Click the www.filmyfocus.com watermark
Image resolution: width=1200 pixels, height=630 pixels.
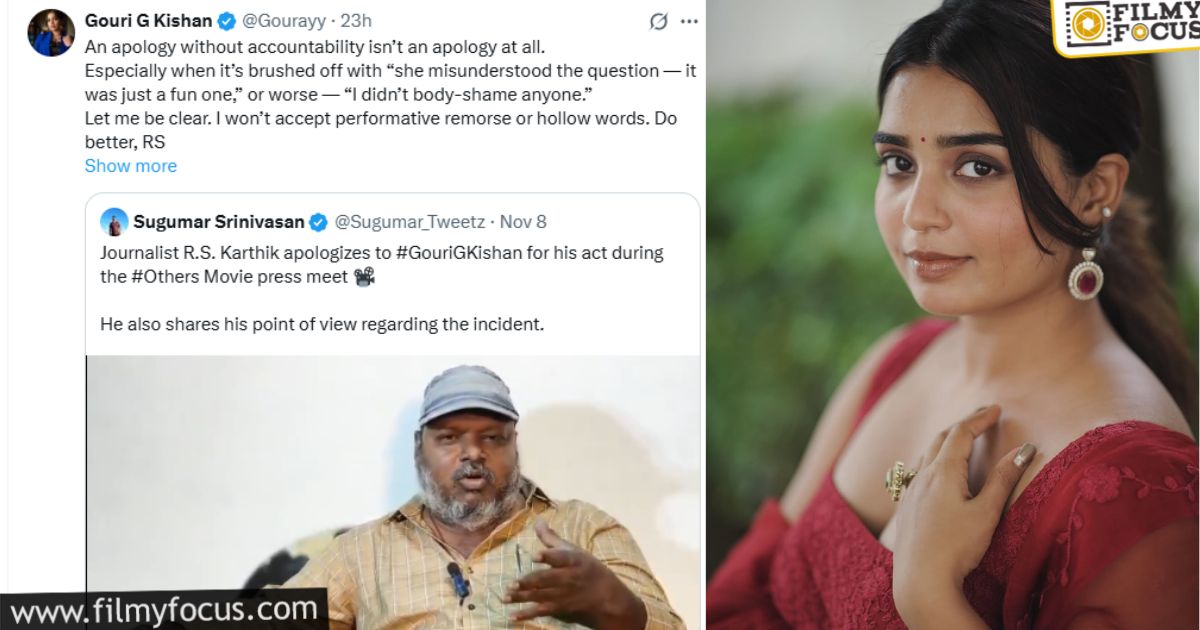pos(163,608)
